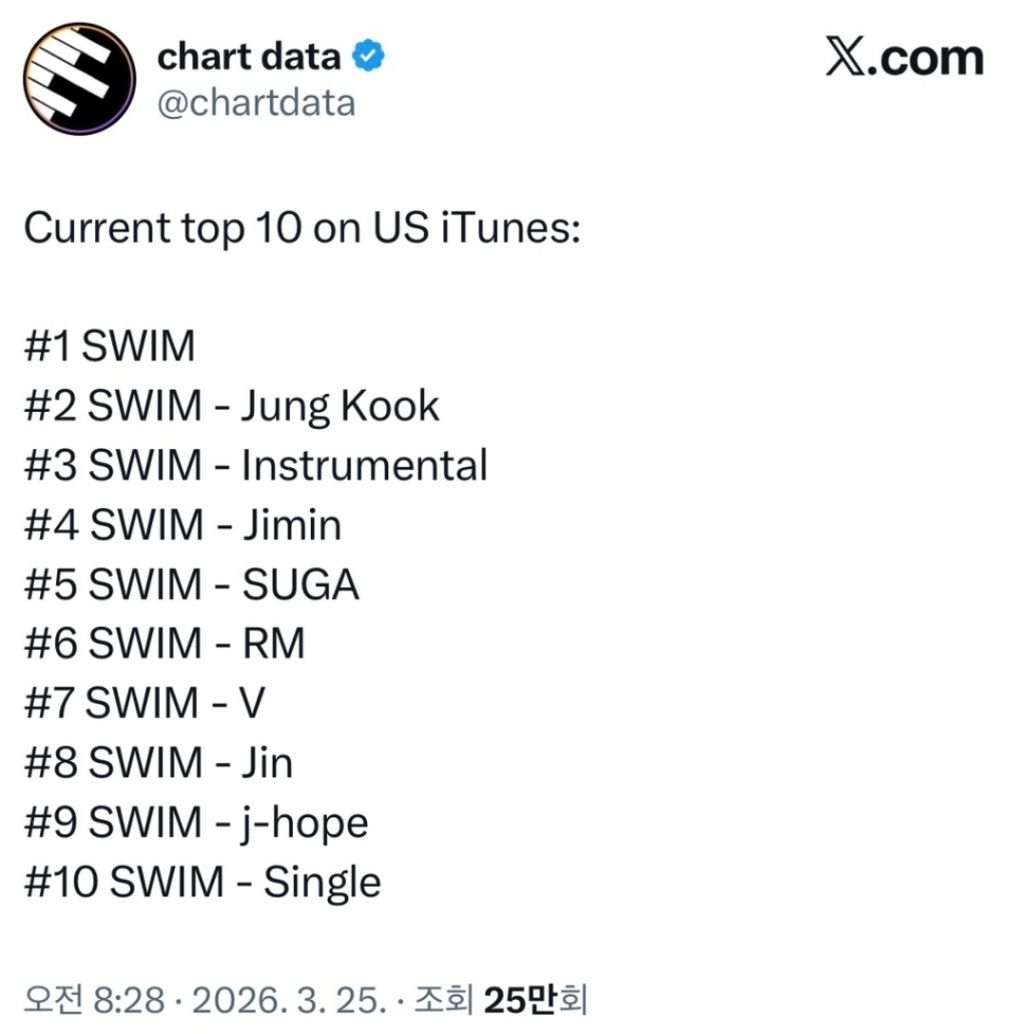Open the 조회 25만회 view count

[500, 1000]
